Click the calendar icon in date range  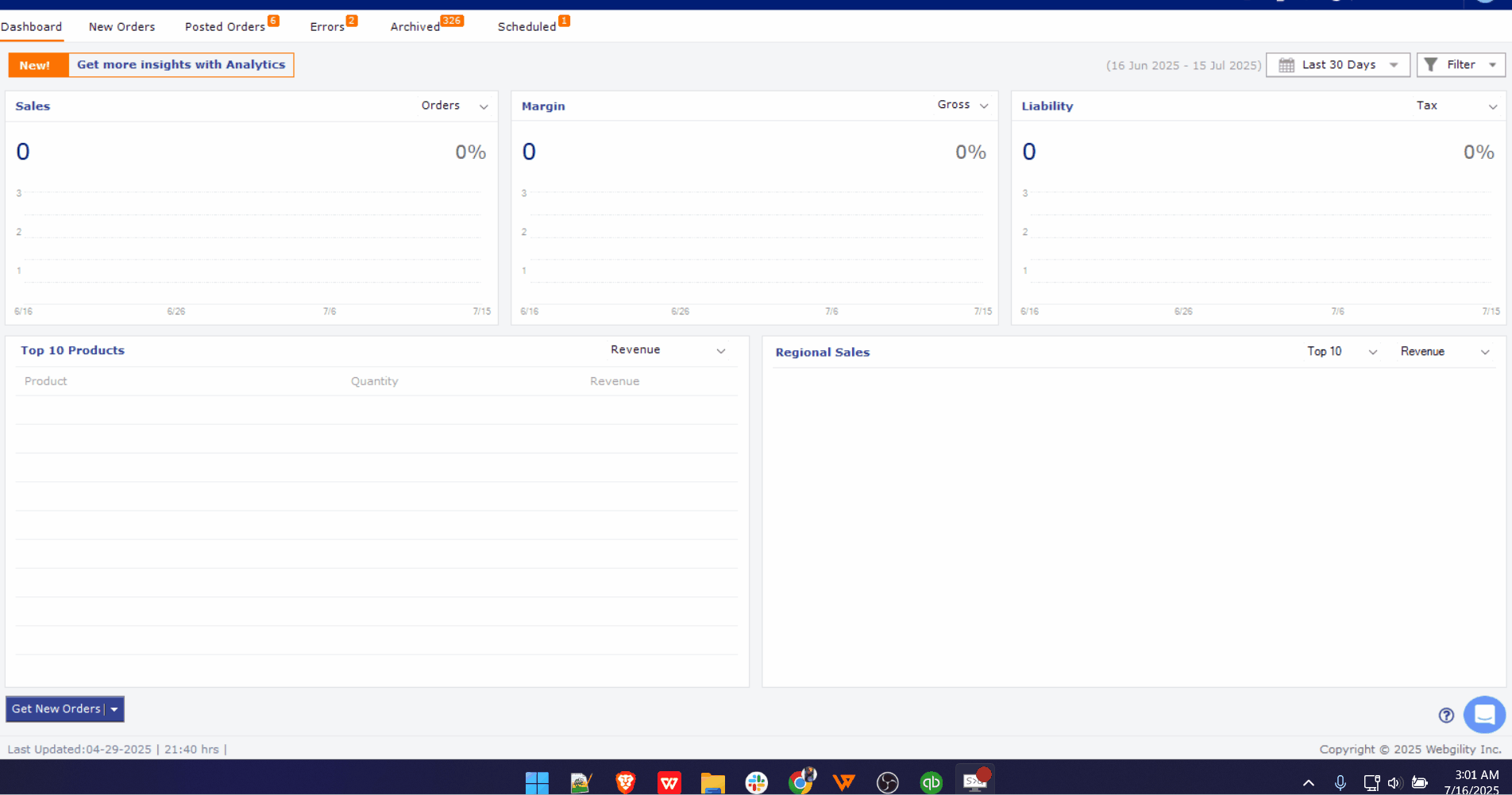click(x=1286, y=65)
